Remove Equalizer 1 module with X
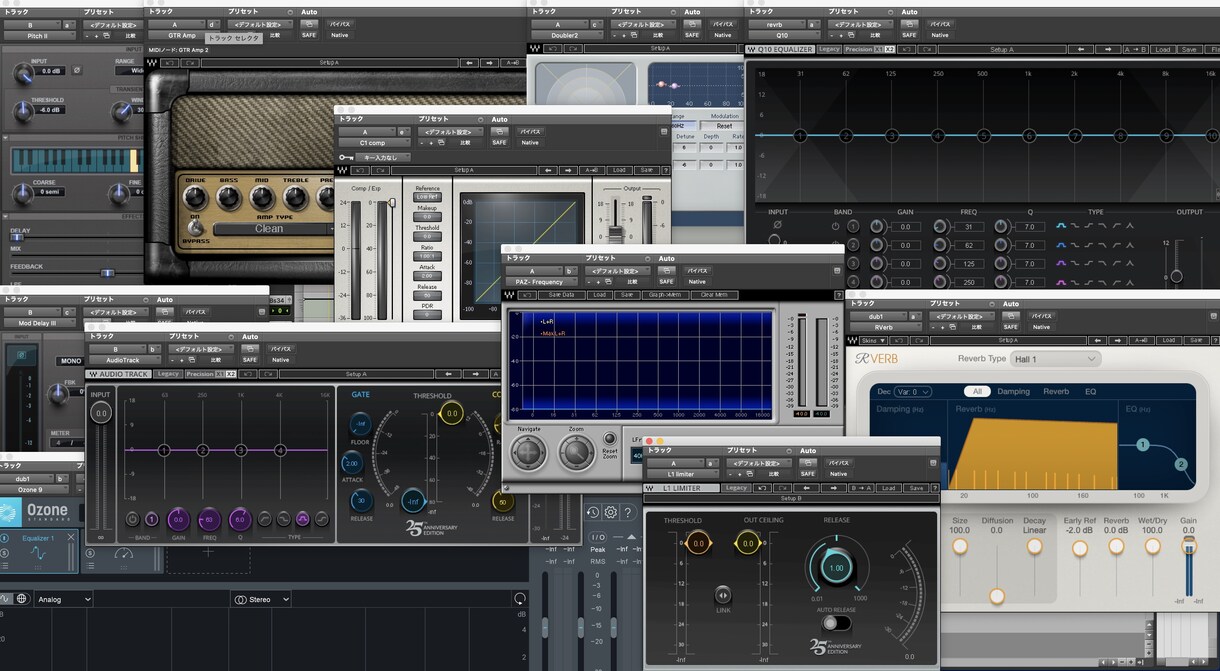This screenshot has width=1220, height=671. click(x=71, y=538)
